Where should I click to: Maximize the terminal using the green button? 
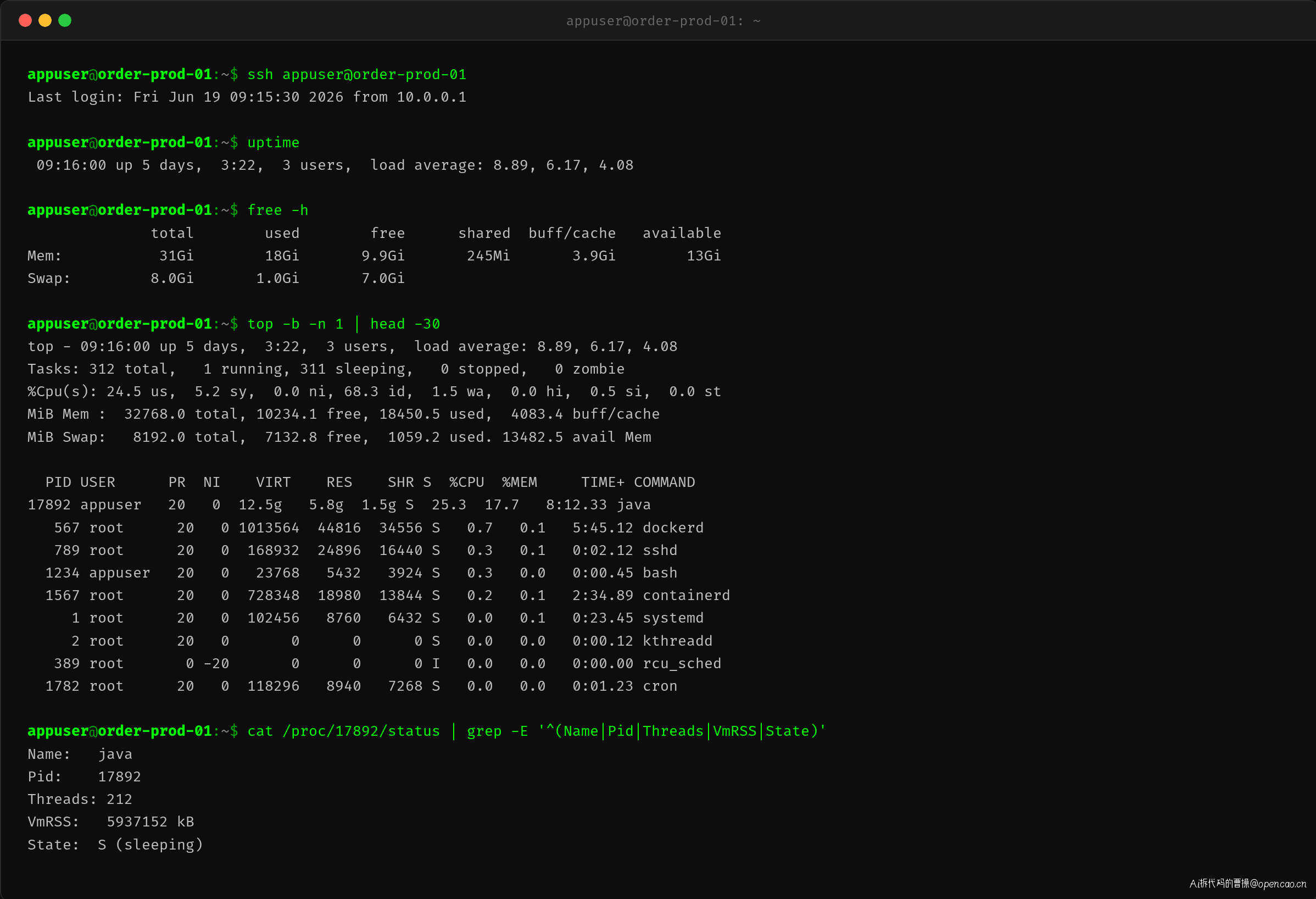pyautogui.click(x=65, y=20)
